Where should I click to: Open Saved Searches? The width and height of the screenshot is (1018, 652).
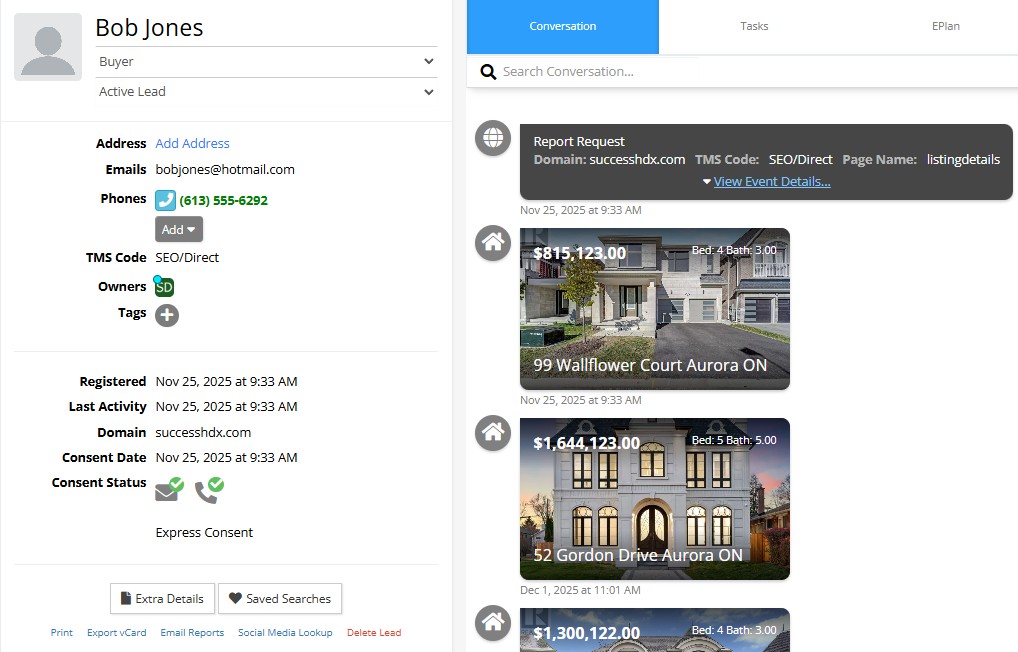coord(280,599)
